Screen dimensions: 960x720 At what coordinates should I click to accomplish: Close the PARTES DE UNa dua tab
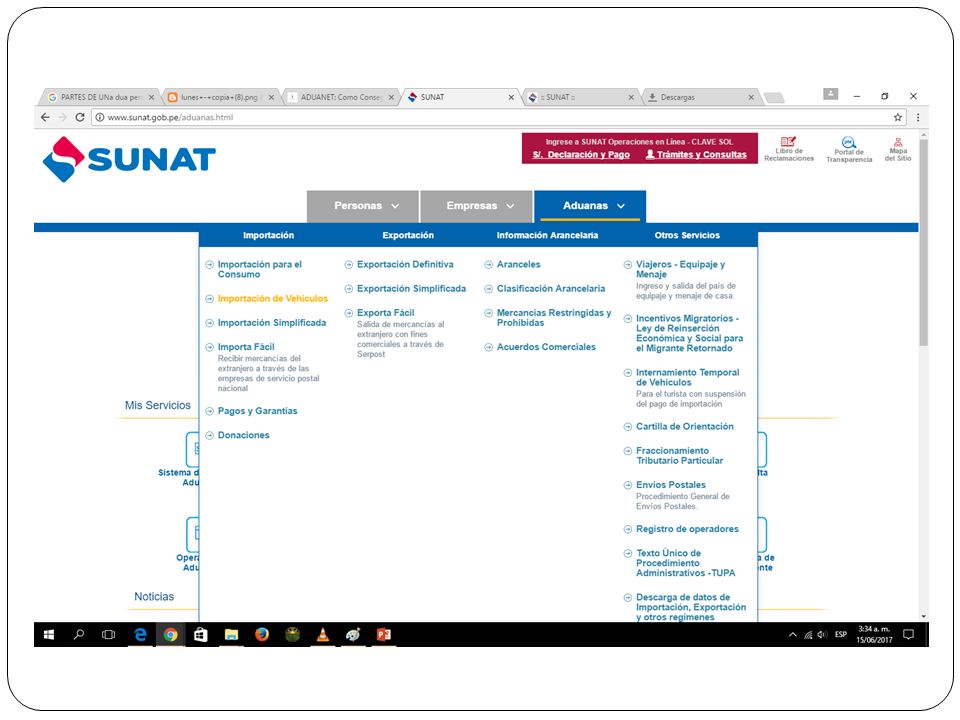151,97
